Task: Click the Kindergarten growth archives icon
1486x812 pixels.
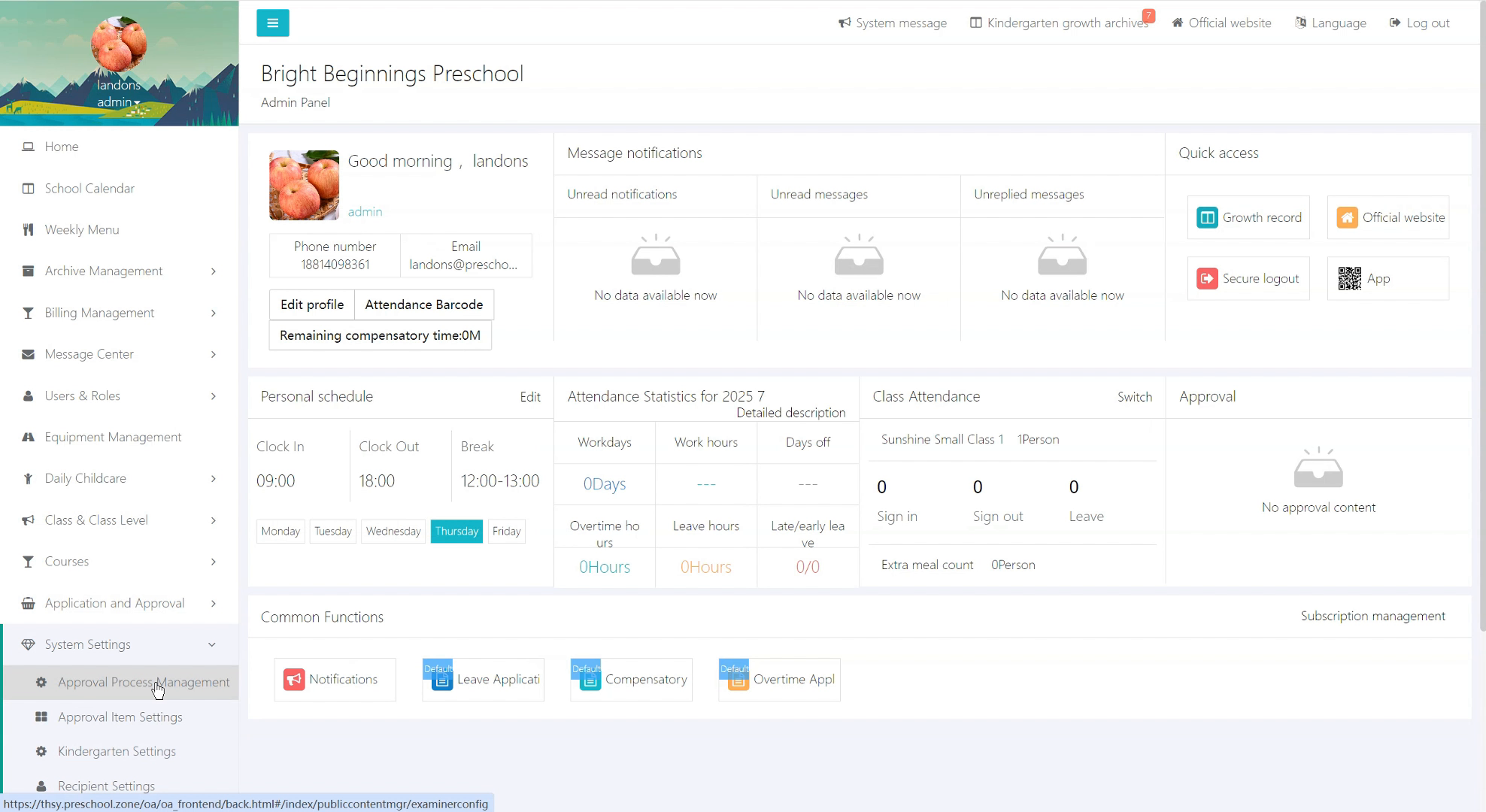Action: pyautogui.click(x=975, y=23)
